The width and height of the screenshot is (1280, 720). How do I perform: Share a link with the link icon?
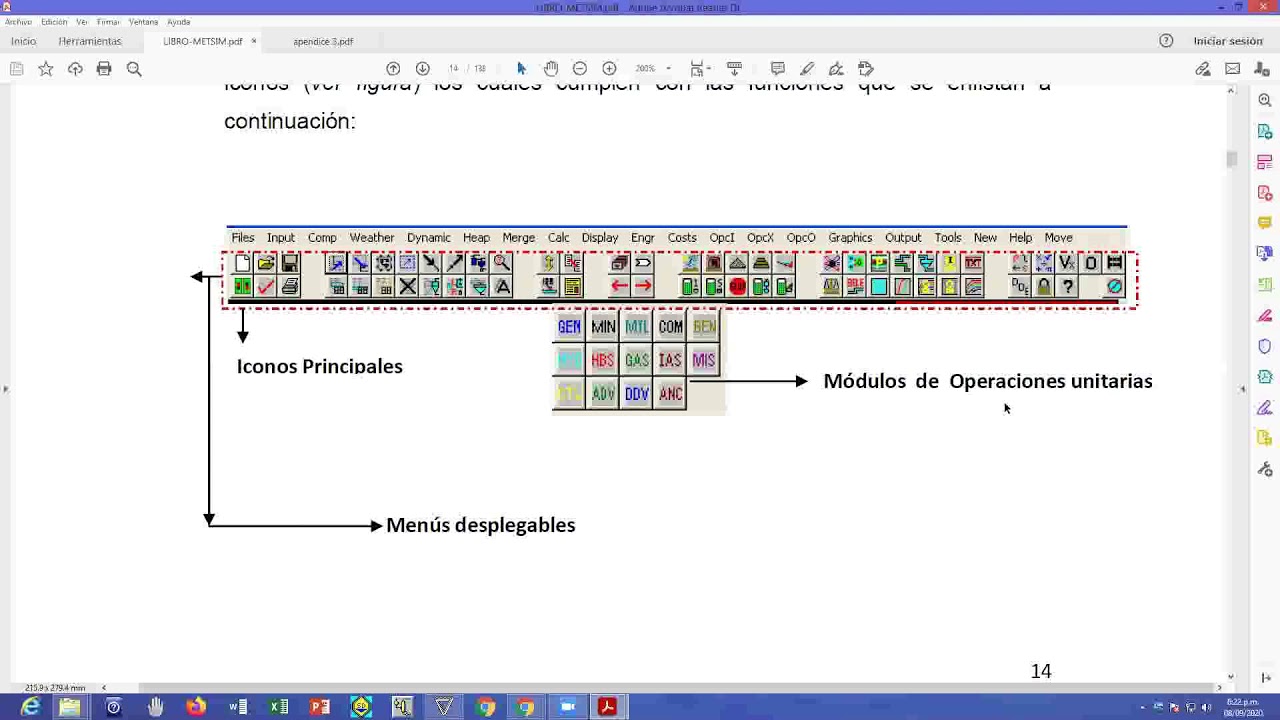click(x=1203, y=68)
